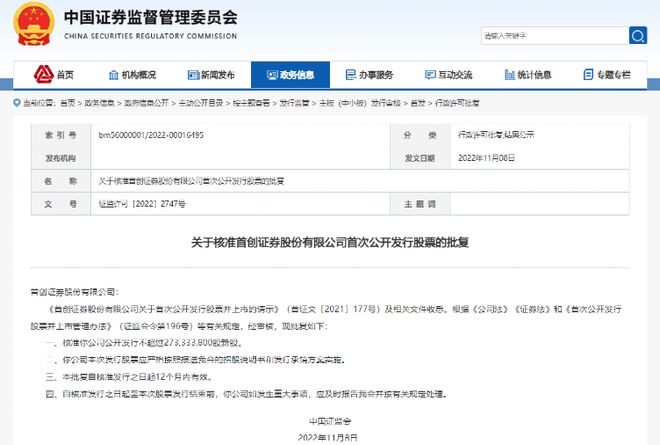Click the 中国证监会 signature line
The height and width of the screenshot is (445, 660).
click(330, 421)
